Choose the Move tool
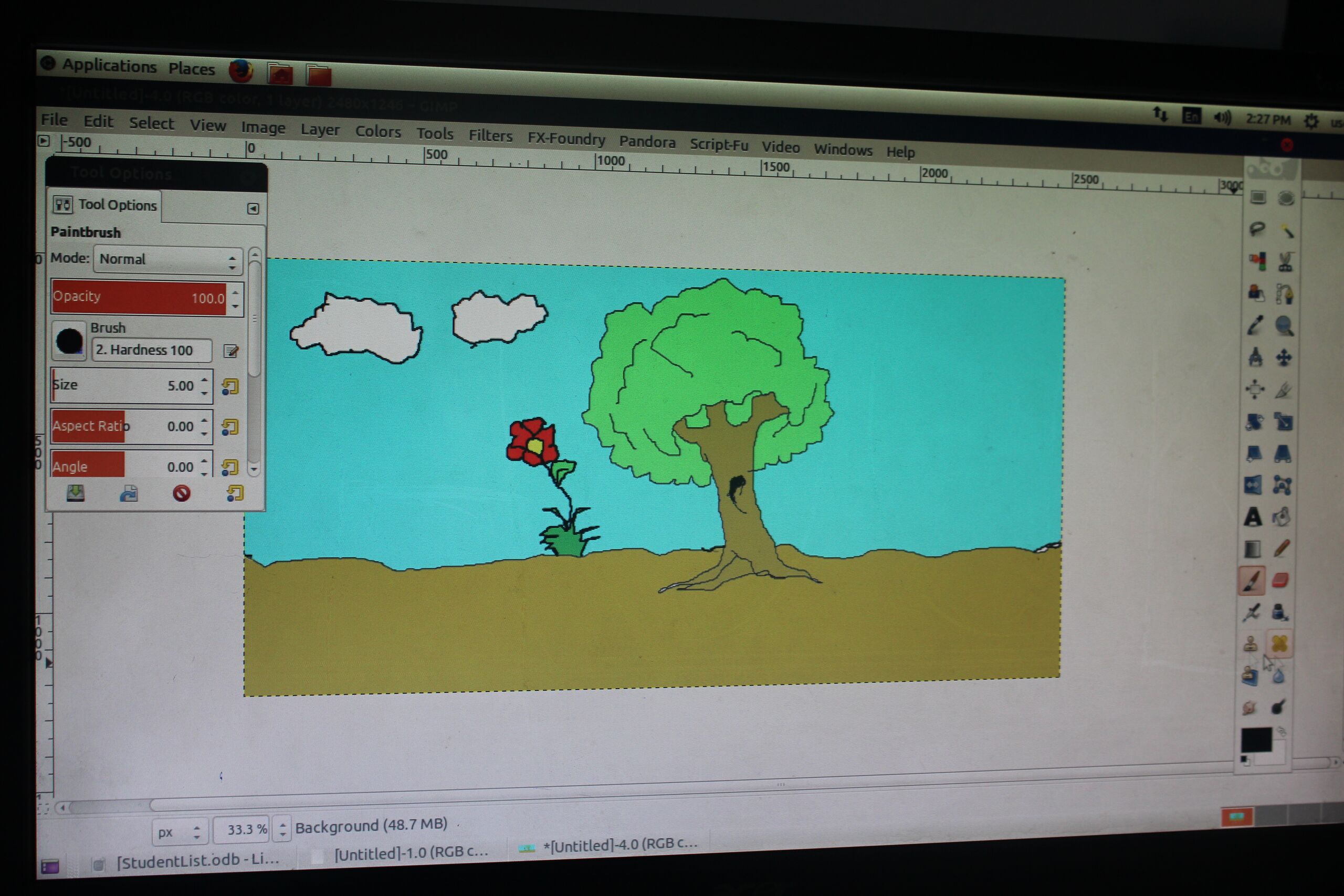The width and height of the screenshot is (1344, 896). (1284, 359)
